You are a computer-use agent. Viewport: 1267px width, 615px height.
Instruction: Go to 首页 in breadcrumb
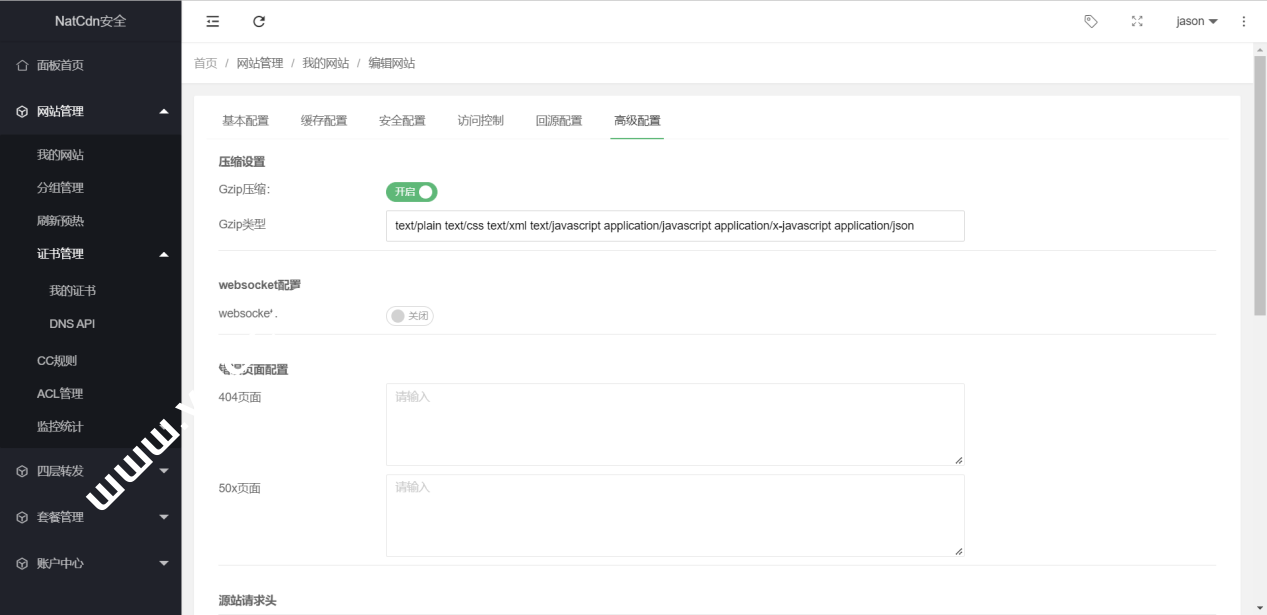click(x=205, y=63)
